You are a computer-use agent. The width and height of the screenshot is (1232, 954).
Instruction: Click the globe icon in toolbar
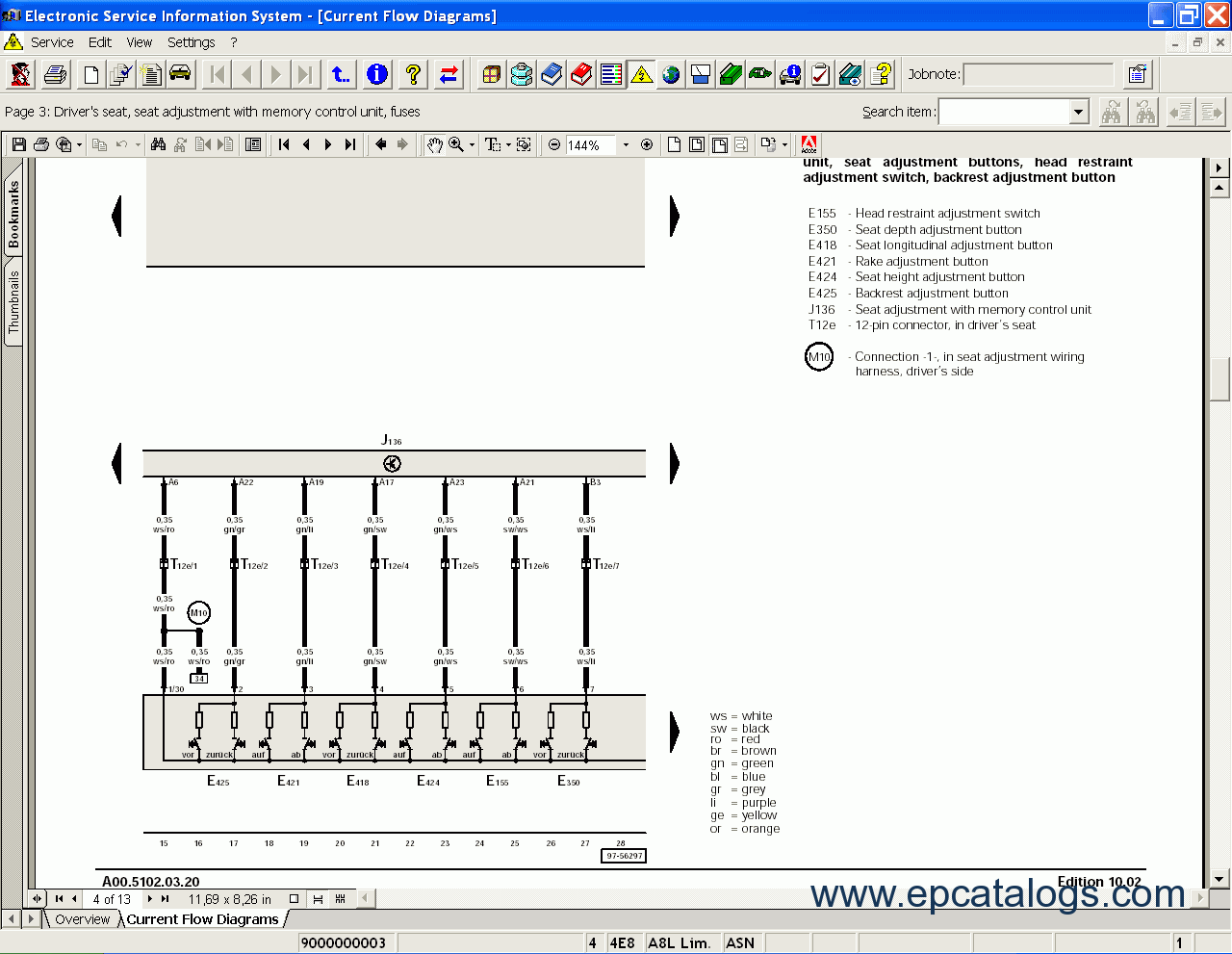coord(671,74)
